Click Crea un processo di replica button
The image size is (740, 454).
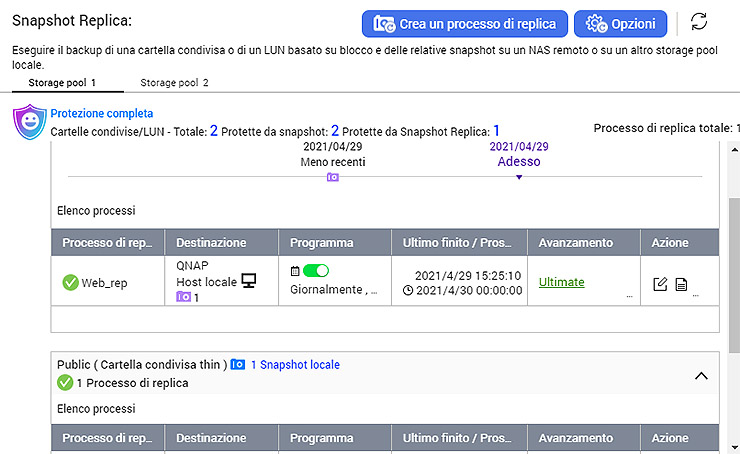click(x=465, y=23)
